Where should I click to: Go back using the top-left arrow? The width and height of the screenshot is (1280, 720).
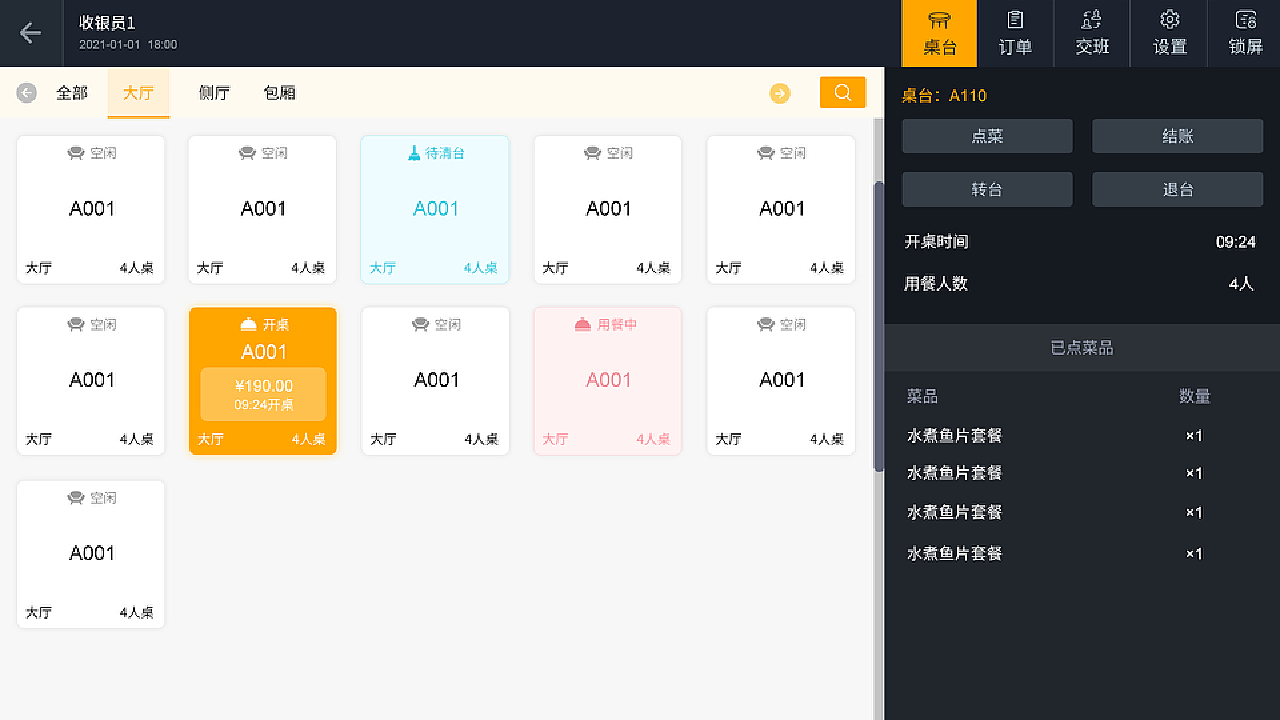31,33
